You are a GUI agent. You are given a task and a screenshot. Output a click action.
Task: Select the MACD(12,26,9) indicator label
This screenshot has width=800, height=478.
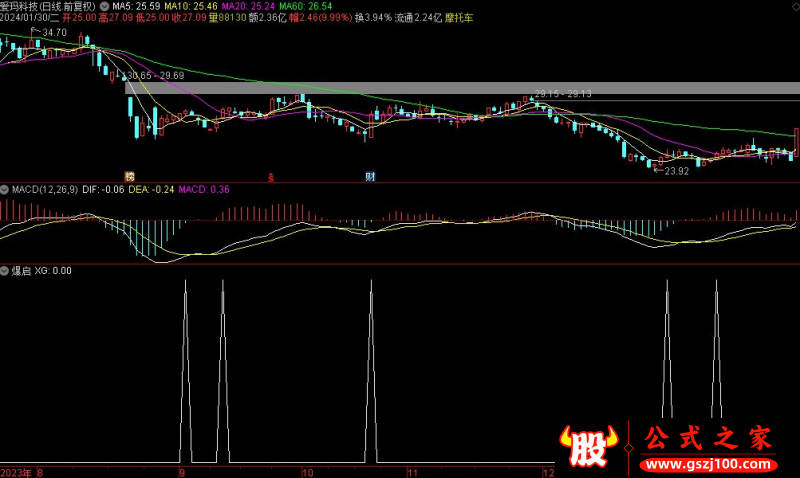pyautogui.click(x=43, y=189)
